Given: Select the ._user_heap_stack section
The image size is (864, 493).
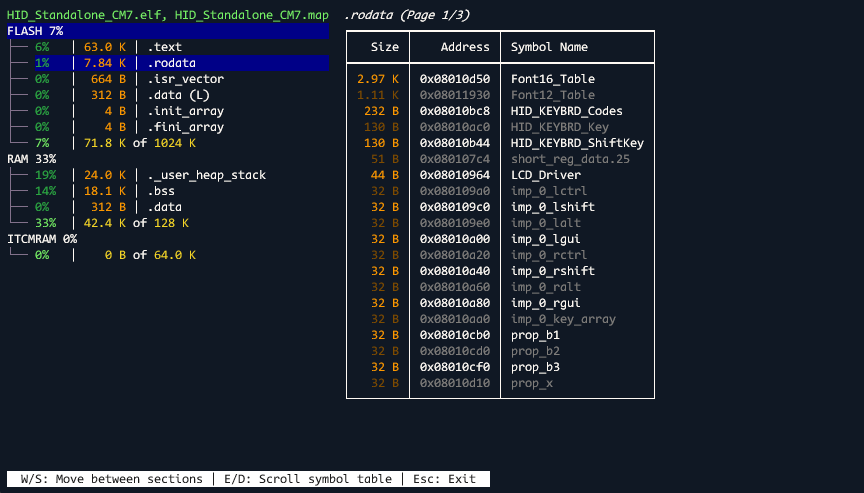Looking at the screenshot, I should click(206, 175).
